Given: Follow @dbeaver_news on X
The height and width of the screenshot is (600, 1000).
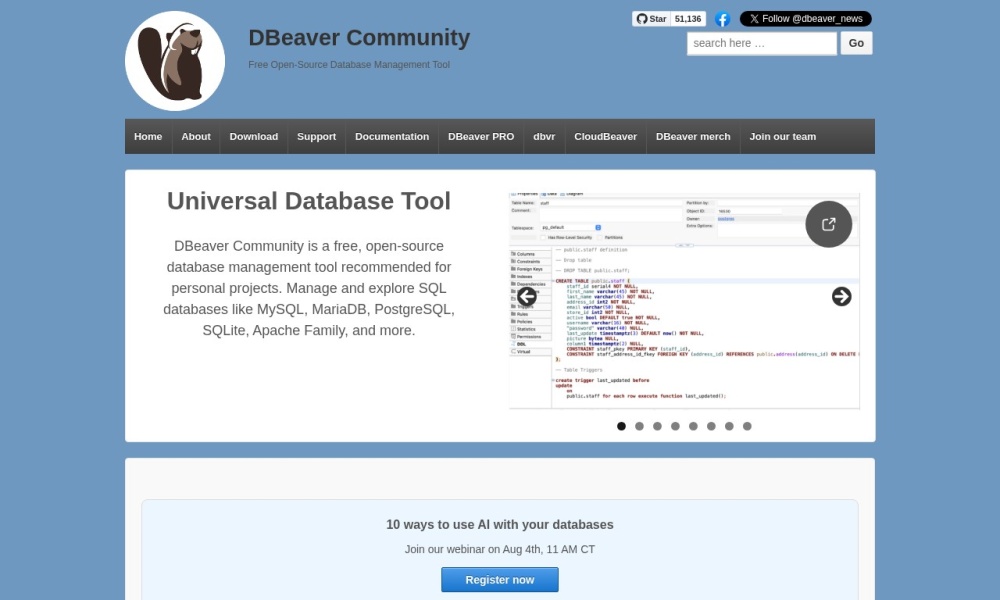Looking at the screenshot, I should point(805,18).
